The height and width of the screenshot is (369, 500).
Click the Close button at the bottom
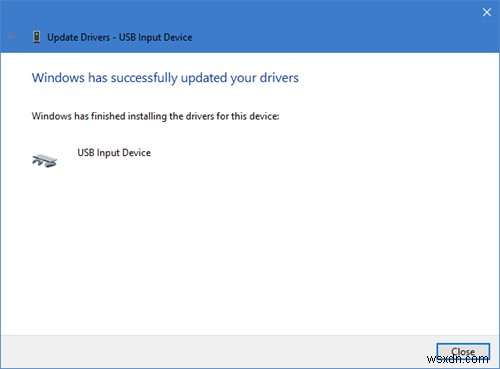(463, 352)
